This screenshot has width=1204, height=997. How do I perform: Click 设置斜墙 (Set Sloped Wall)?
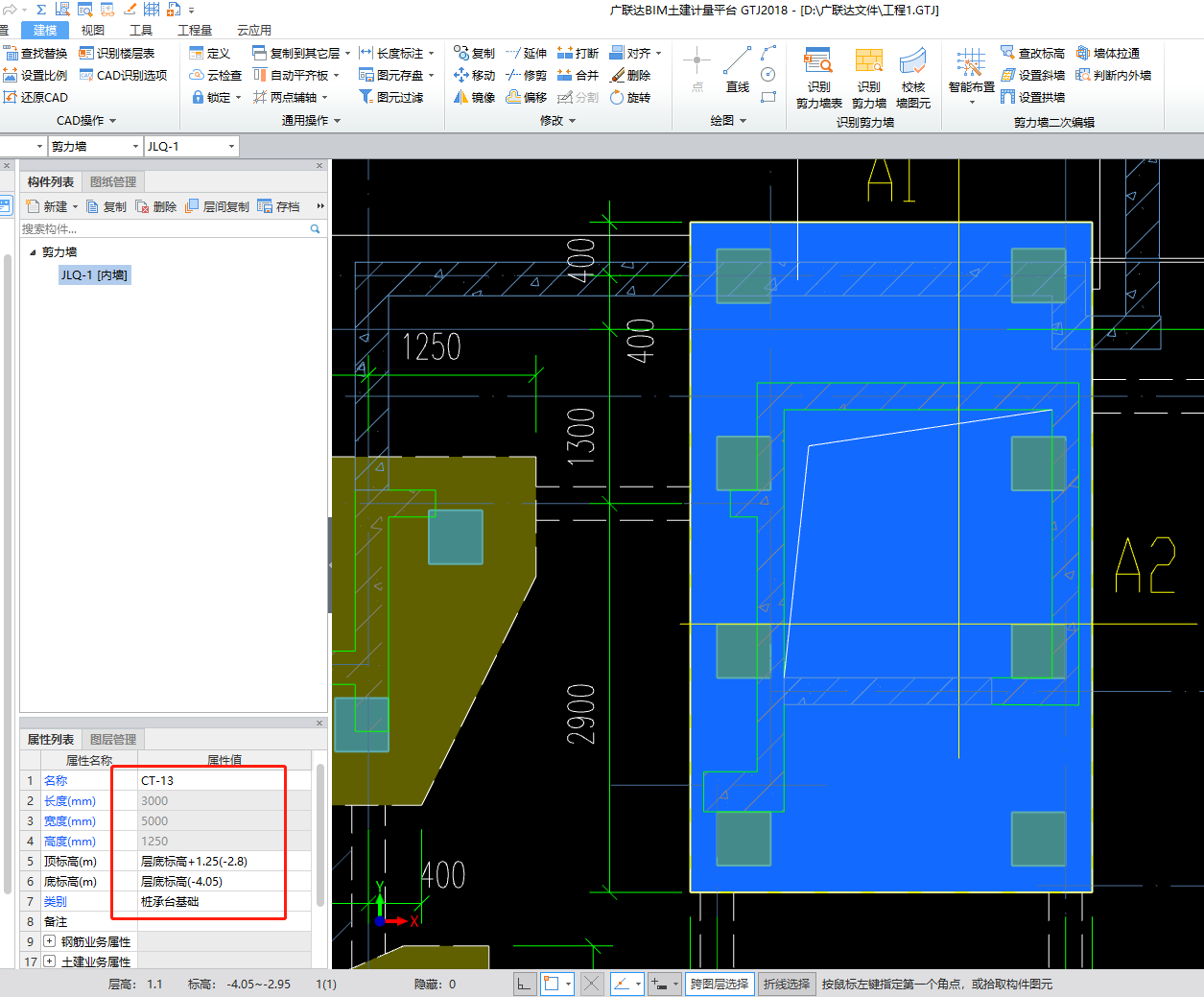[1032, 75]
